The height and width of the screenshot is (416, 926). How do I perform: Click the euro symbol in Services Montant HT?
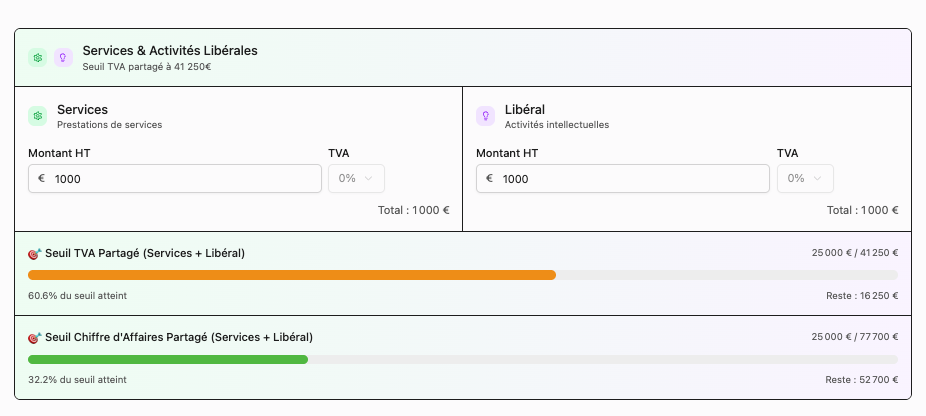tap(41, 179)
